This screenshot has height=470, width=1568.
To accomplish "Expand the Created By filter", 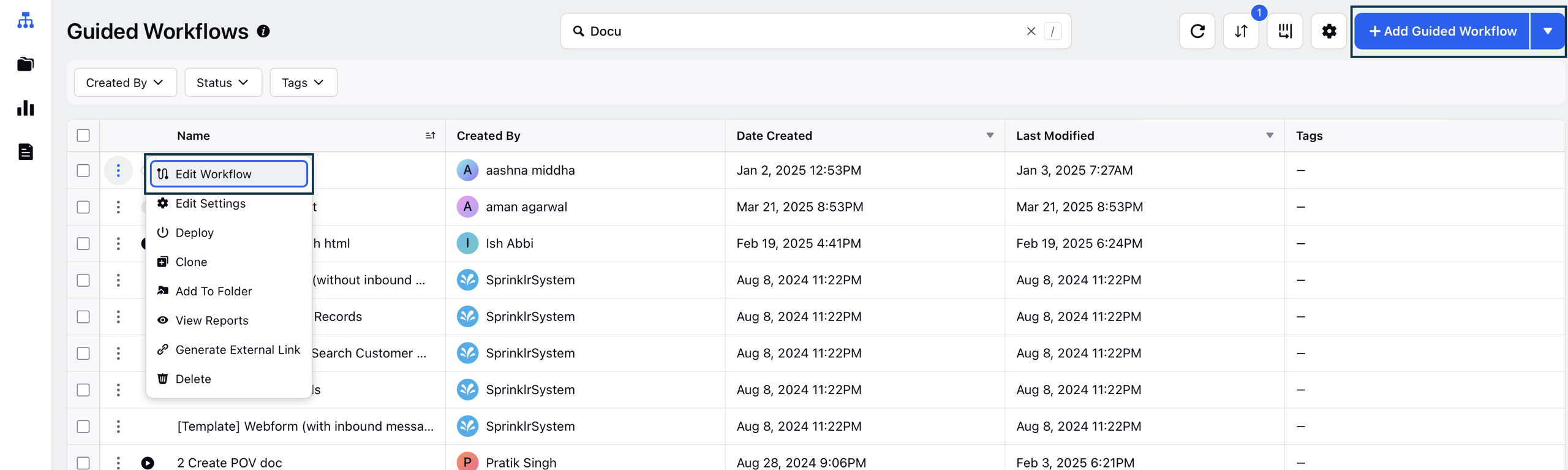I will click(x=125, y=82).
